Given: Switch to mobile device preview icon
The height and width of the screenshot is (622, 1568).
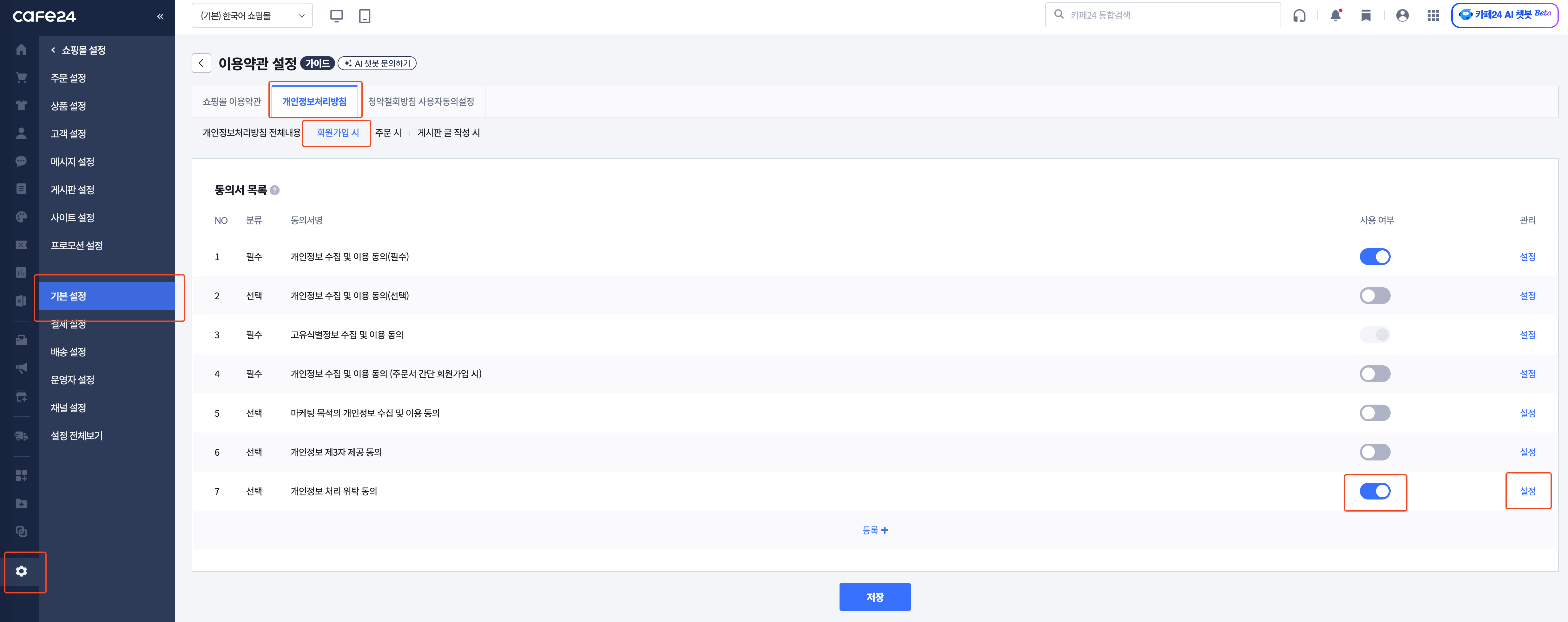Looking at the screenshot, I should (365, 16).
